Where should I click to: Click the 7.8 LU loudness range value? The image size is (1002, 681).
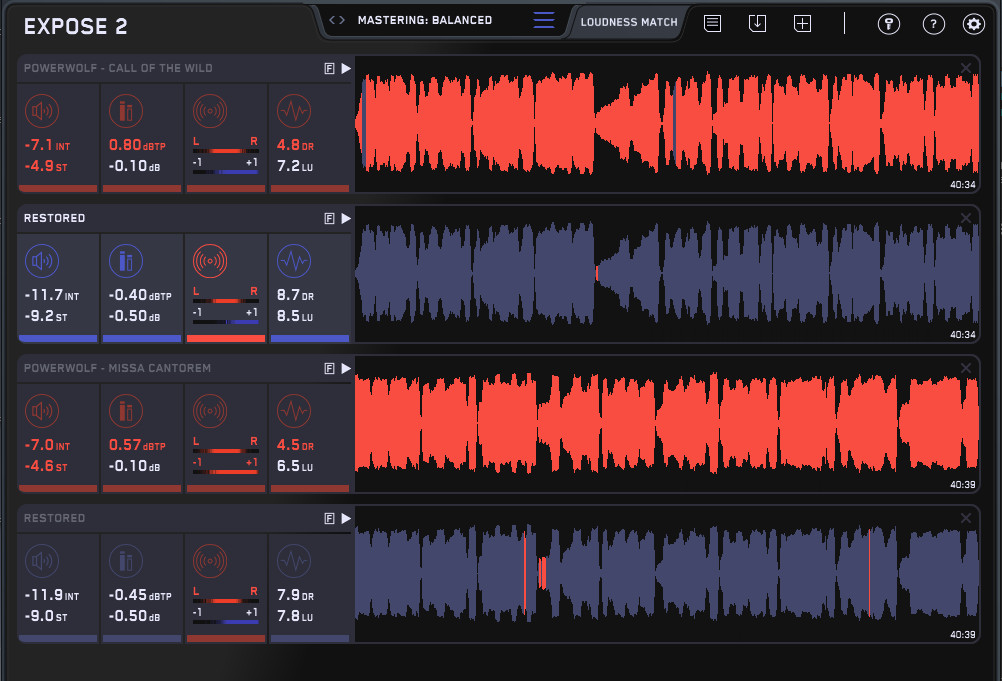295,617
